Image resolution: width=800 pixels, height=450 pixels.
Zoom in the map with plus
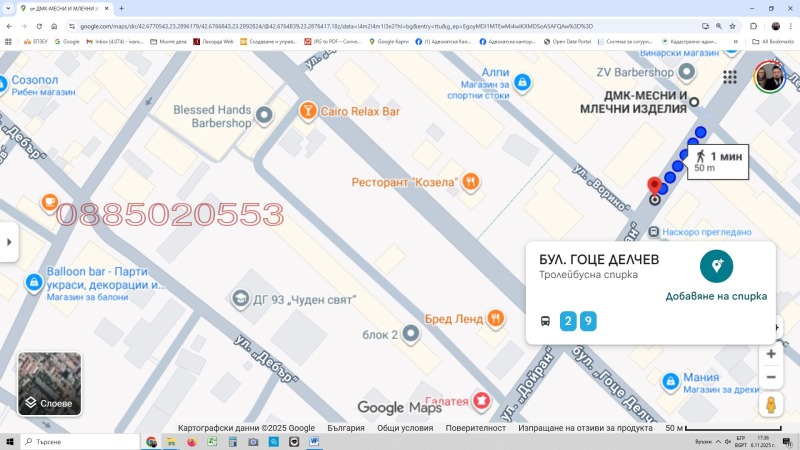point(771,354)
